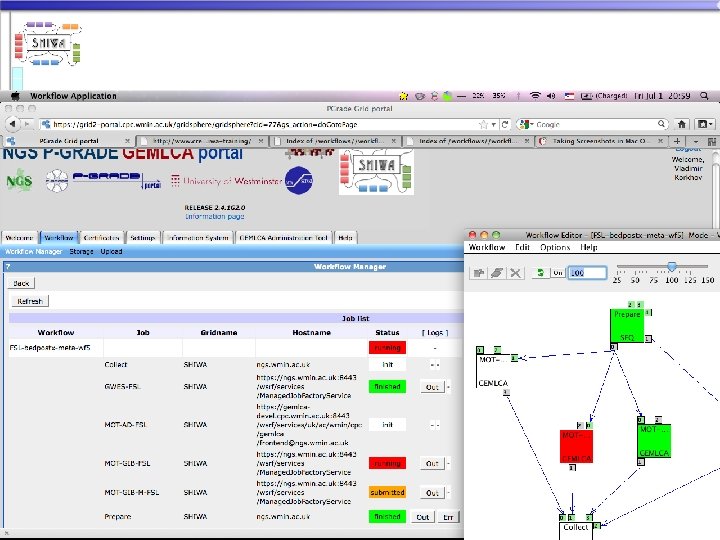Open the Certificates portal tab
Image resolution: width=720 pixels, height=540 pixels.
coord(101,237)
